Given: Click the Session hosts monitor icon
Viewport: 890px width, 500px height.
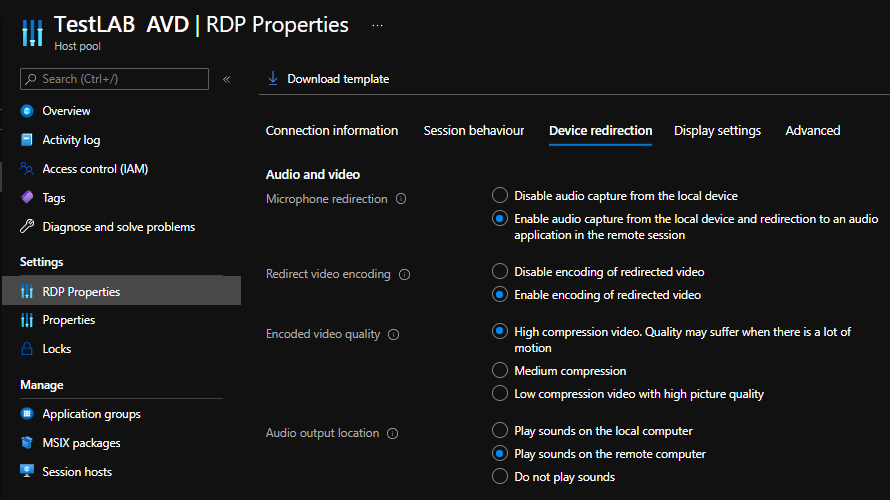Looking at the screenshot, I should click(x=27, y=471).
